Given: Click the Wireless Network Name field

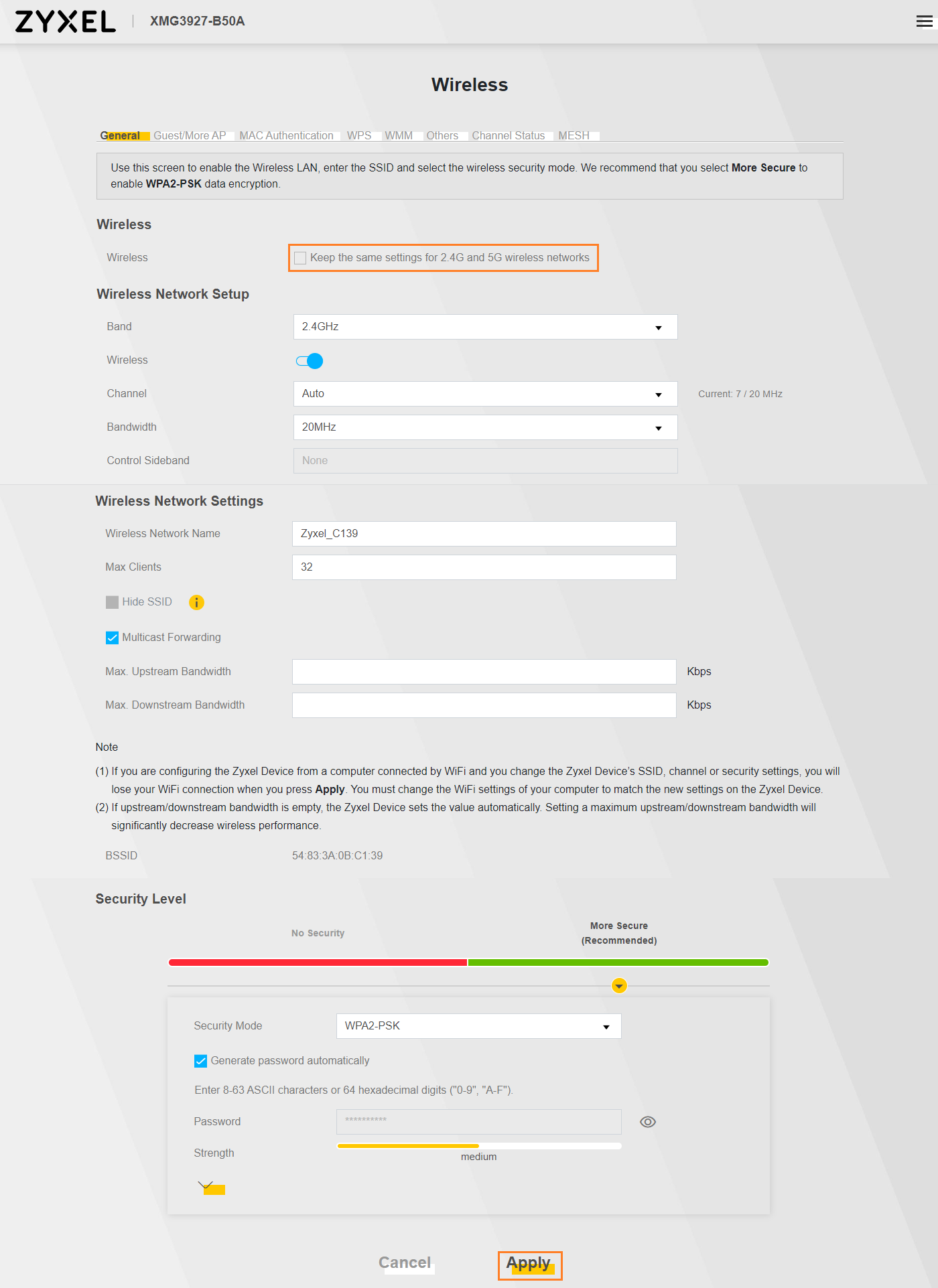Looking at the screenshot, I should click(x=484, y=534).
